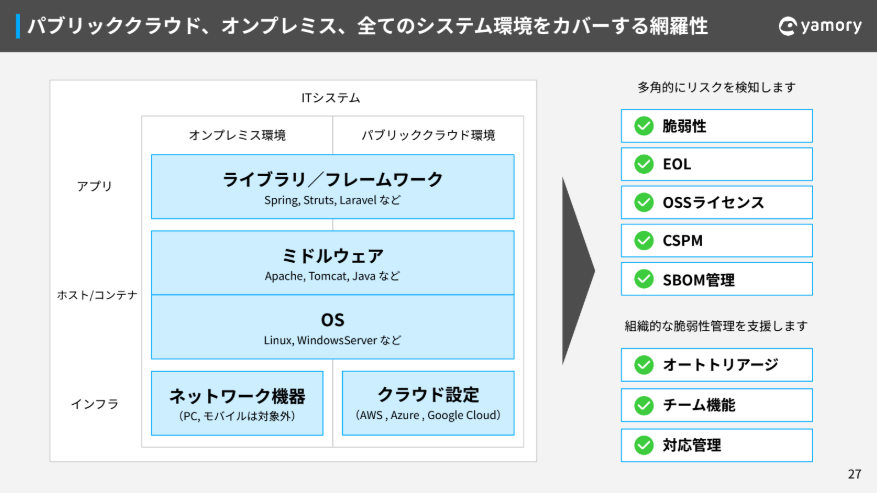877x493 pixels.
Task: Click the オンプレミス環境 column header
Action: 237,135
